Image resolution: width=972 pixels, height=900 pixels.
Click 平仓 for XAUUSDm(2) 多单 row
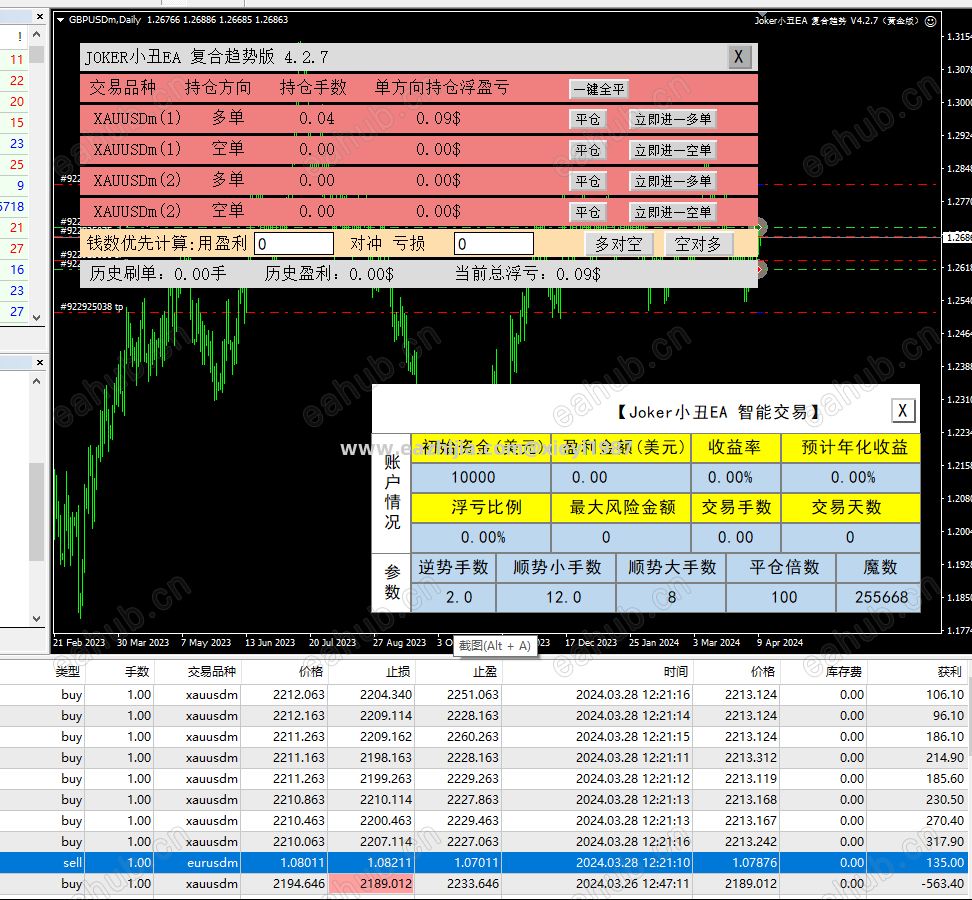(x=588, y=181)
